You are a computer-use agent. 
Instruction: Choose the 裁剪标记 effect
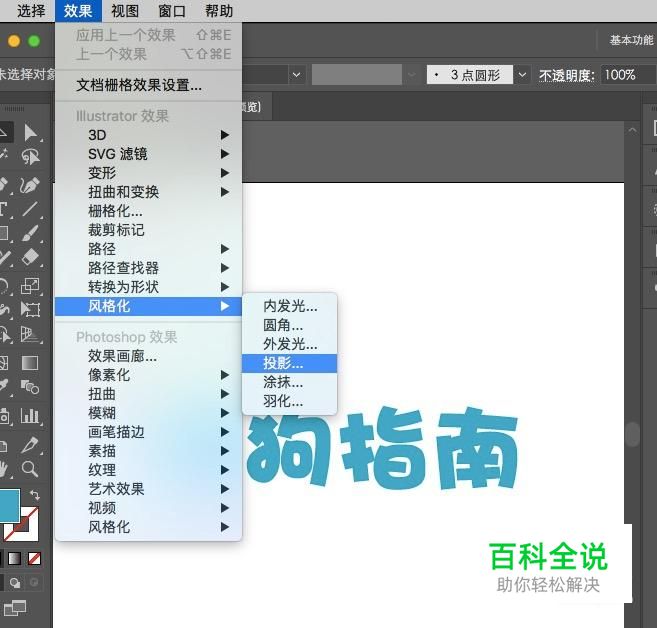148,230
